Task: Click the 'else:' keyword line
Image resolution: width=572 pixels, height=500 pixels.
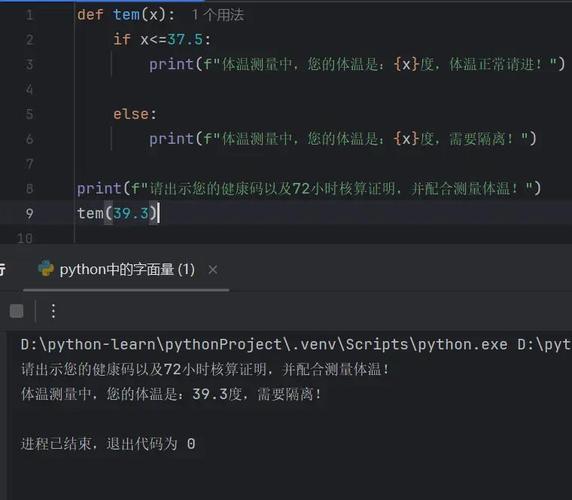Action: pyautogui.click(x=135, y=114)
